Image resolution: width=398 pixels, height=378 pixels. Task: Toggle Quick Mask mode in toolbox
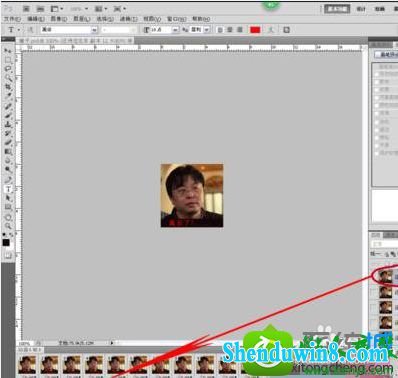click(x=8, y=256)
